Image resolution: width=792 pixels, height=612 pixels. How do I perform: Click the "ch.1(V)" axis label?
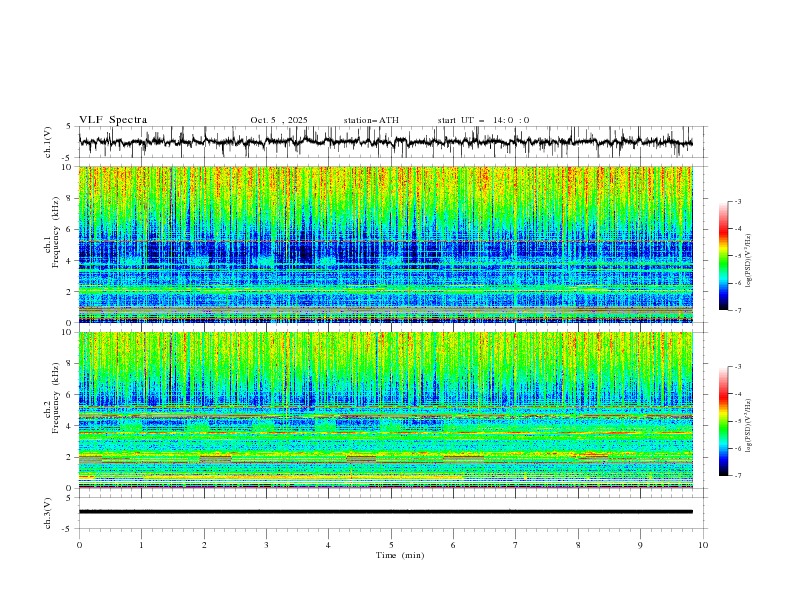click(x=48, y=142)
